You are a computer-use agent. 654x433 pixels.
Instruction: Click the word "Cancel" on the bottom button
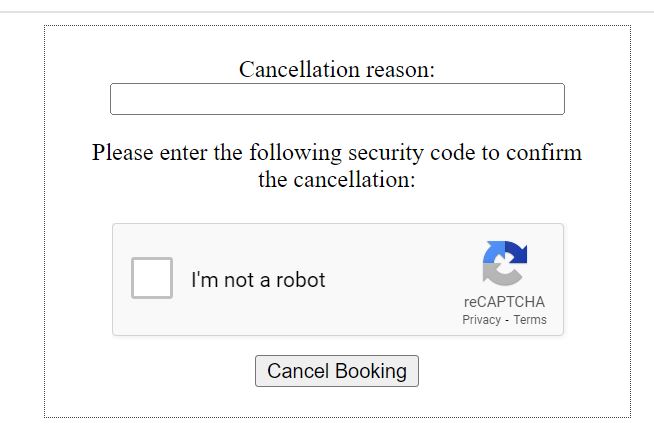[298, 371]
